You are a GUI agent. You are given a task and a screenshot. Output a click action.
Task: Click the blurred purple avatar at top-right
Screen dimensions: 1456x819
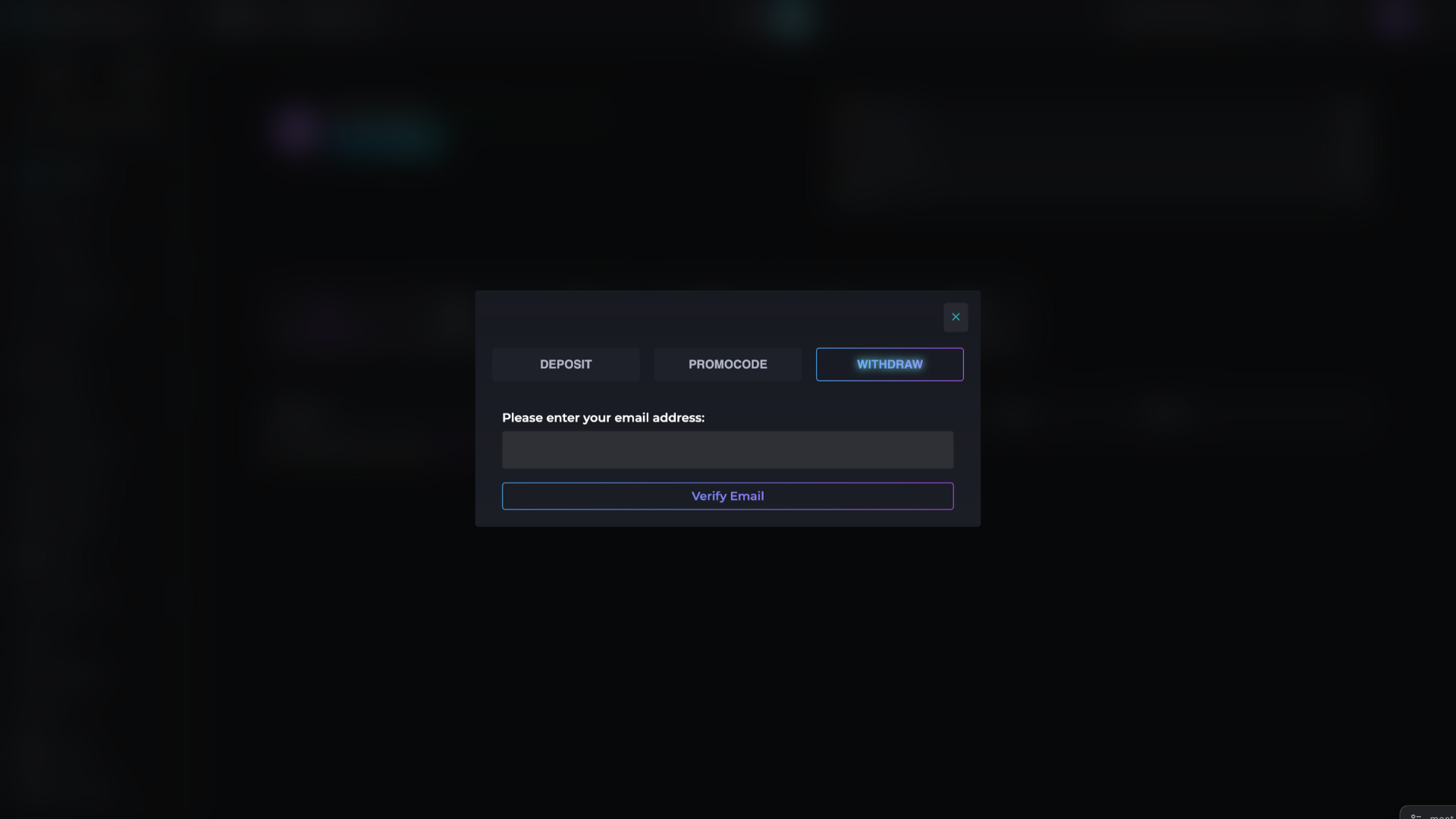[x=1395, y=18]
